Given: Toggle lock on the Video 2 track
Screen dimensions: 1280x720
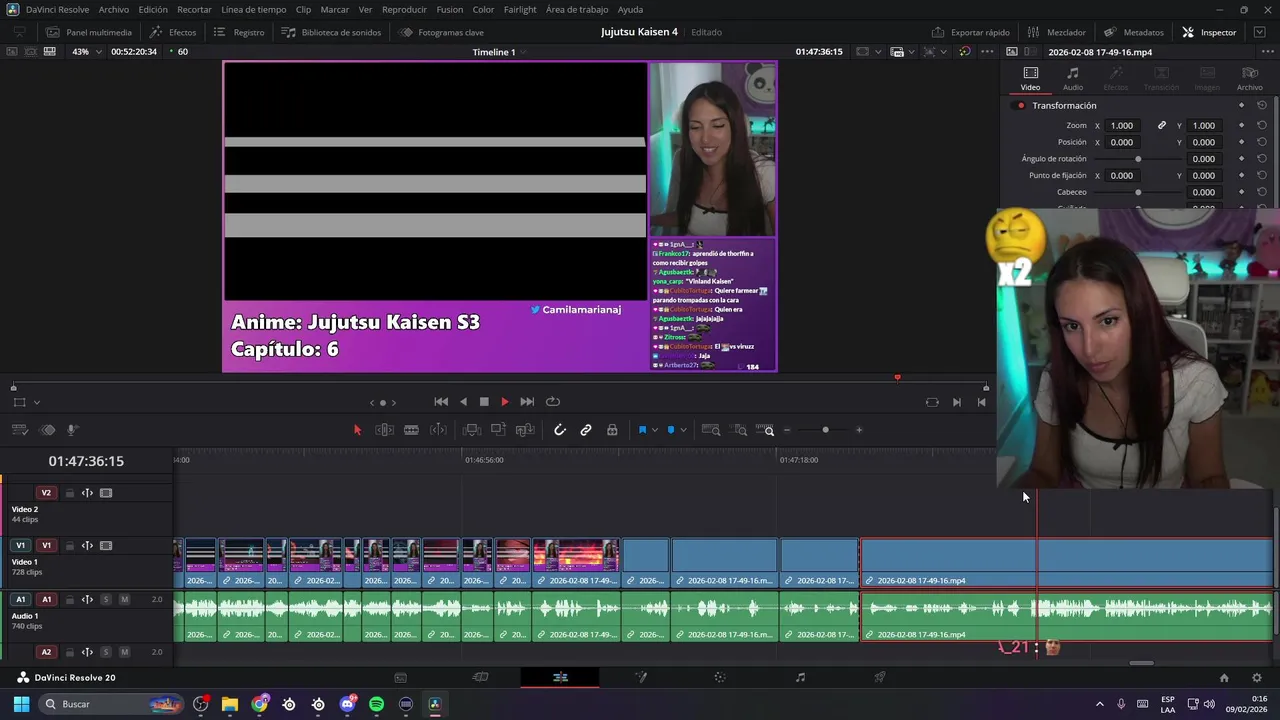Looking at the screenshot, I should 69,493.
